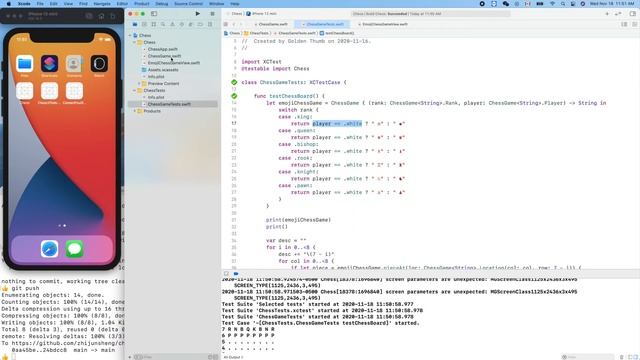Image resolution: width=640 pixels, height=360 pixels.
Task: Go back in editor history
Action: [234, 24]
